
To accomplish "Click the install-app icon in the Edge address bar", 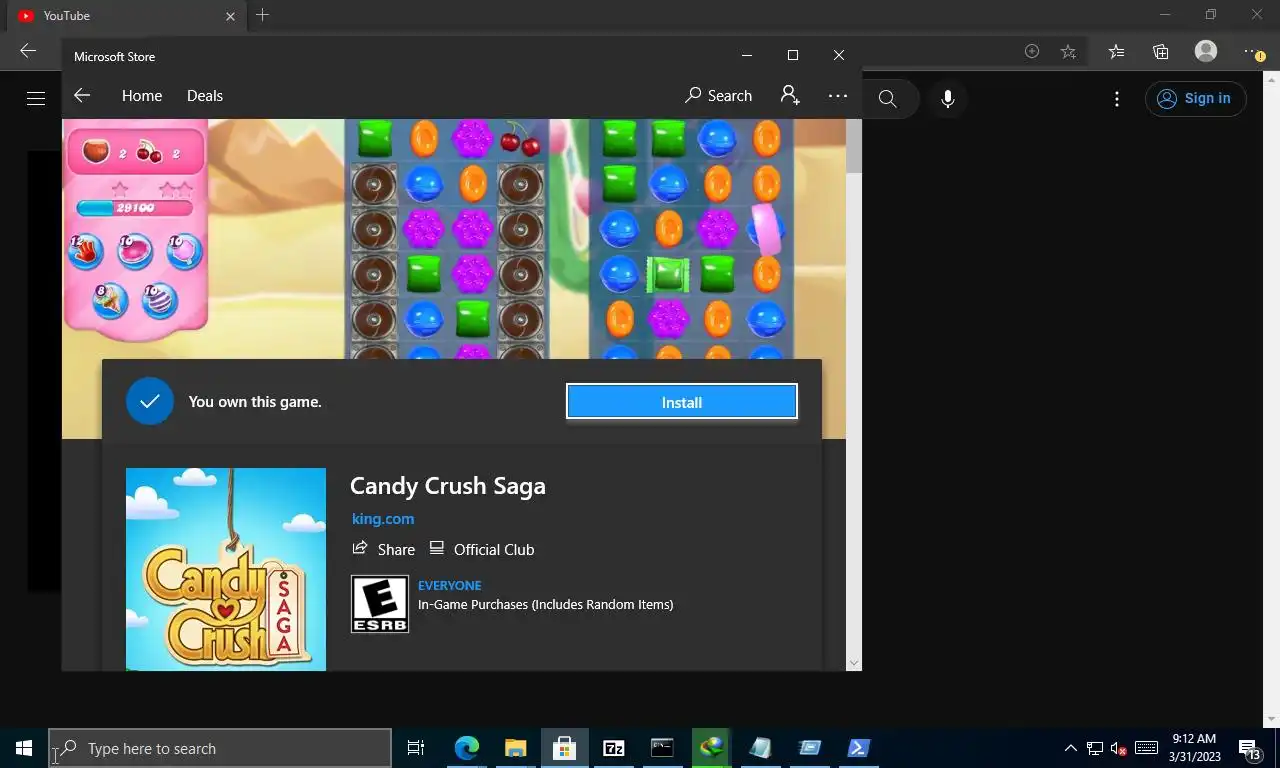I will [1032, 51].
